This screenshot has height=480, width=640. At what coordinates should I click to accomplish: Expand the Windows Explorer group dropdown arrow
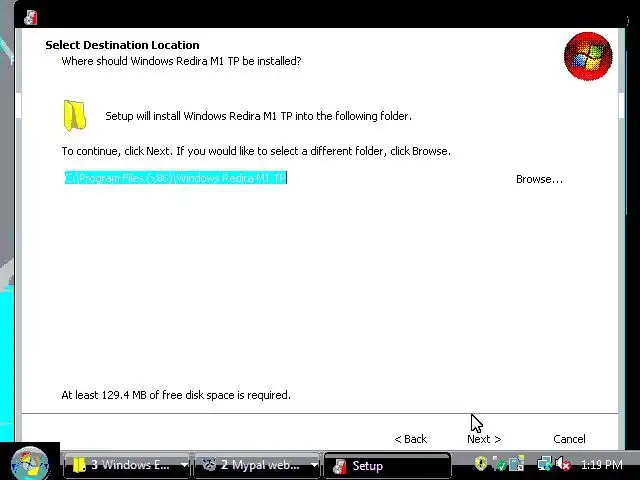point(184,465)
